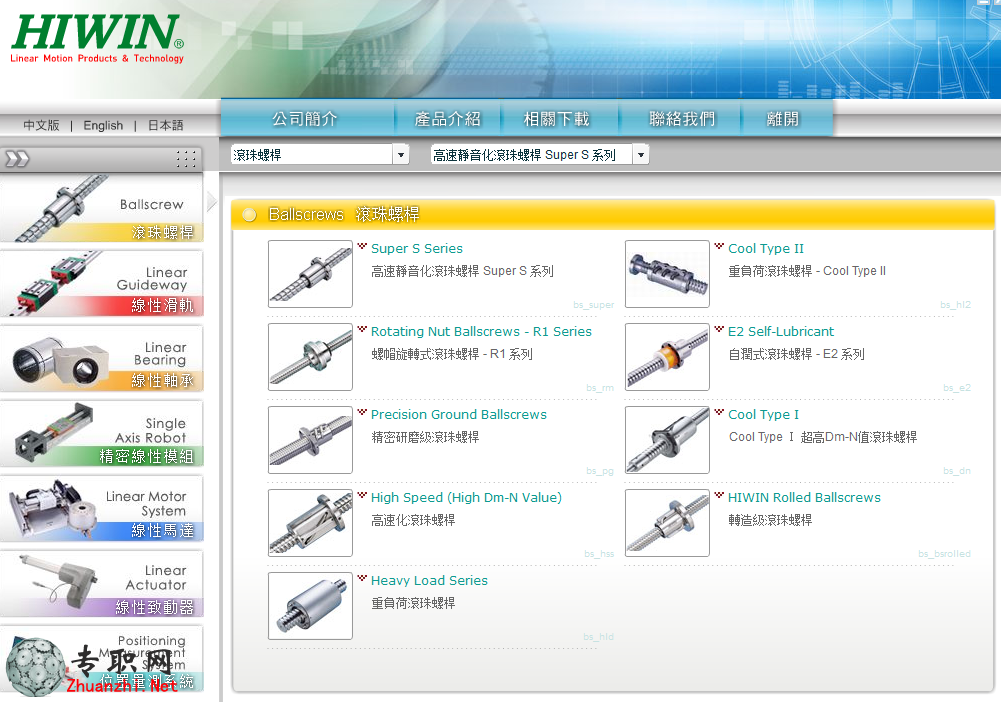Open the Positioning Measurement System category
This screenshot has width=1001, height=702.
coord(102,660)
